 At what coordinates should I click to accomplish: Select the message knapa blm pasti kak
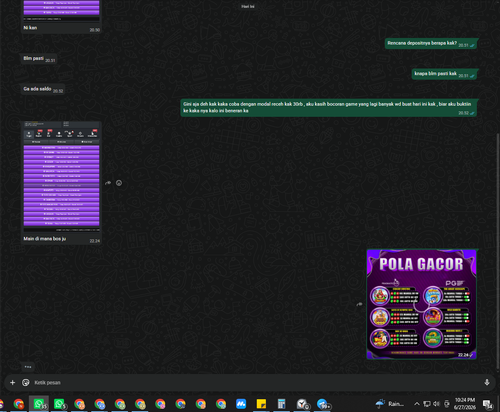tap(445, 74)
